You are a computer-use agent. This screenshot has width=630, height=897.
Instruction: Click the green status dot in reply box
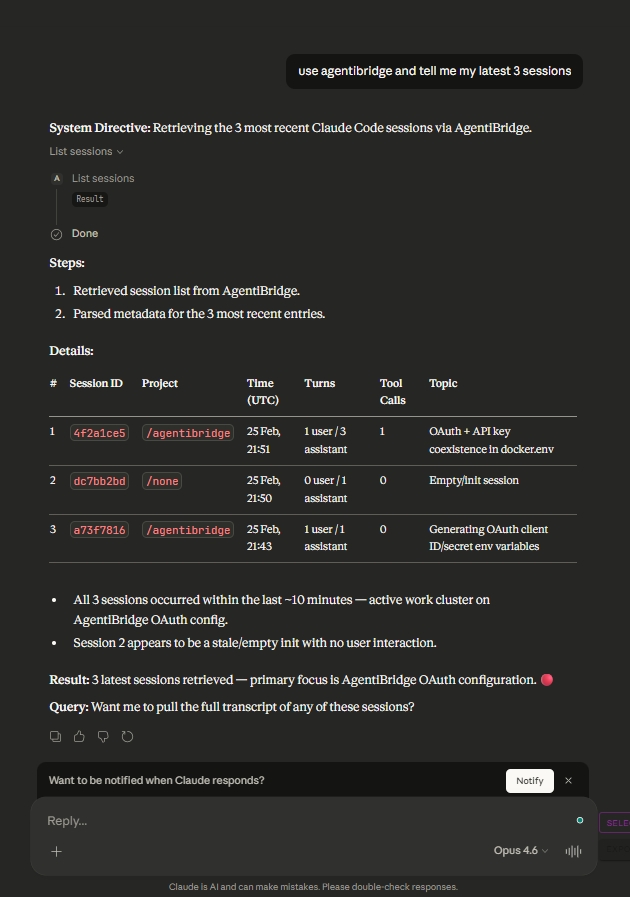tap(580, 820)
